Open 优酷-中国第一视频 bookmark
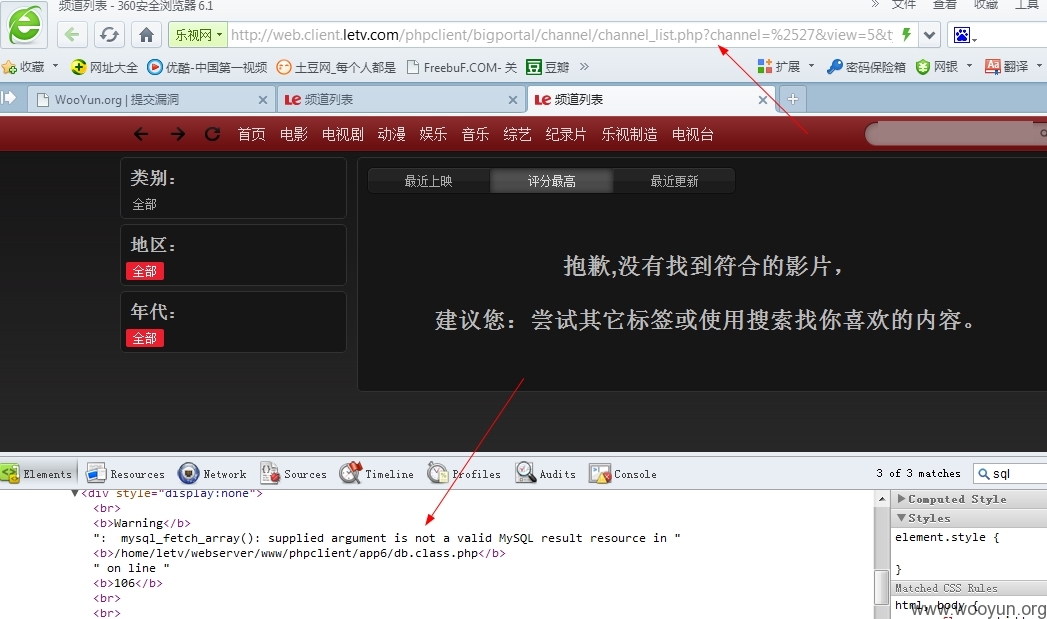1047x619 pixels. (x=207, y=67)
